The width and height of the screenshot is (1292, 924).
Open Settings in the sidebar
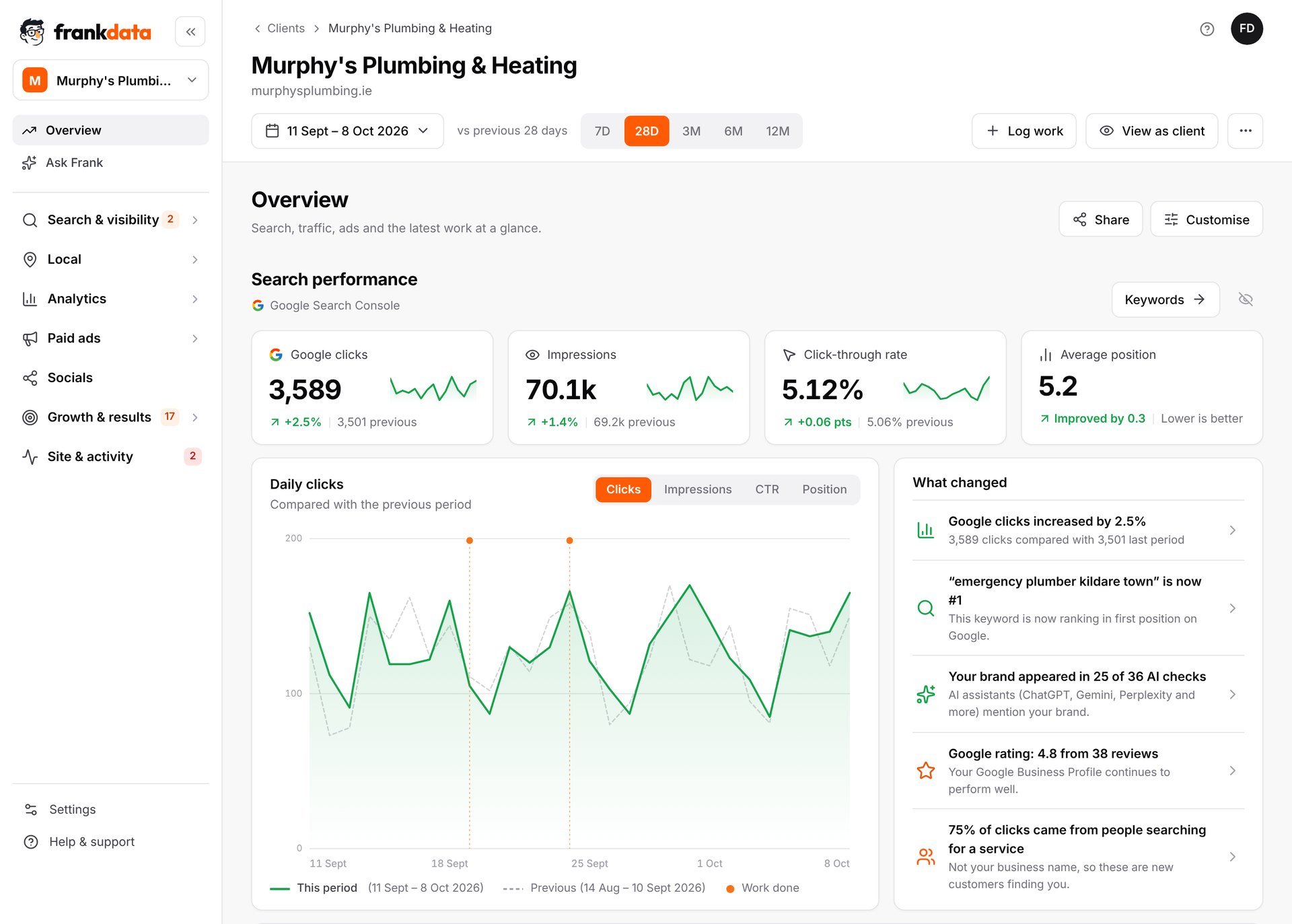click(x=110, y=810)
